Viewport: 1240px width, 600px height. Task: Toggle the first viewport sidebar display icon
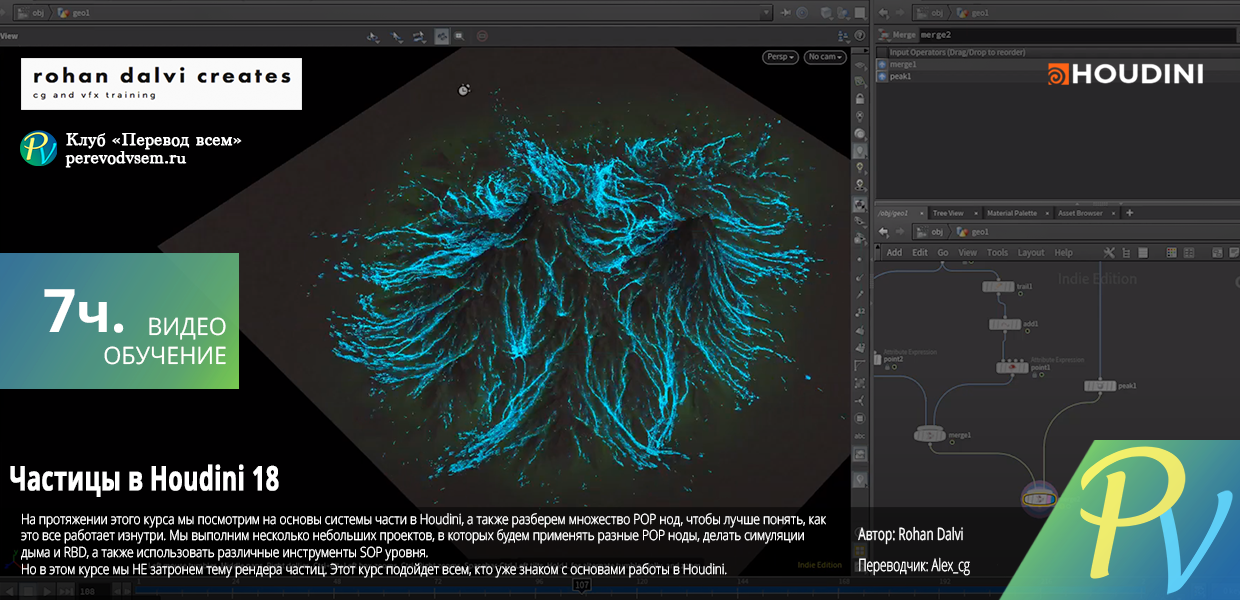click(x=859, y=66)
